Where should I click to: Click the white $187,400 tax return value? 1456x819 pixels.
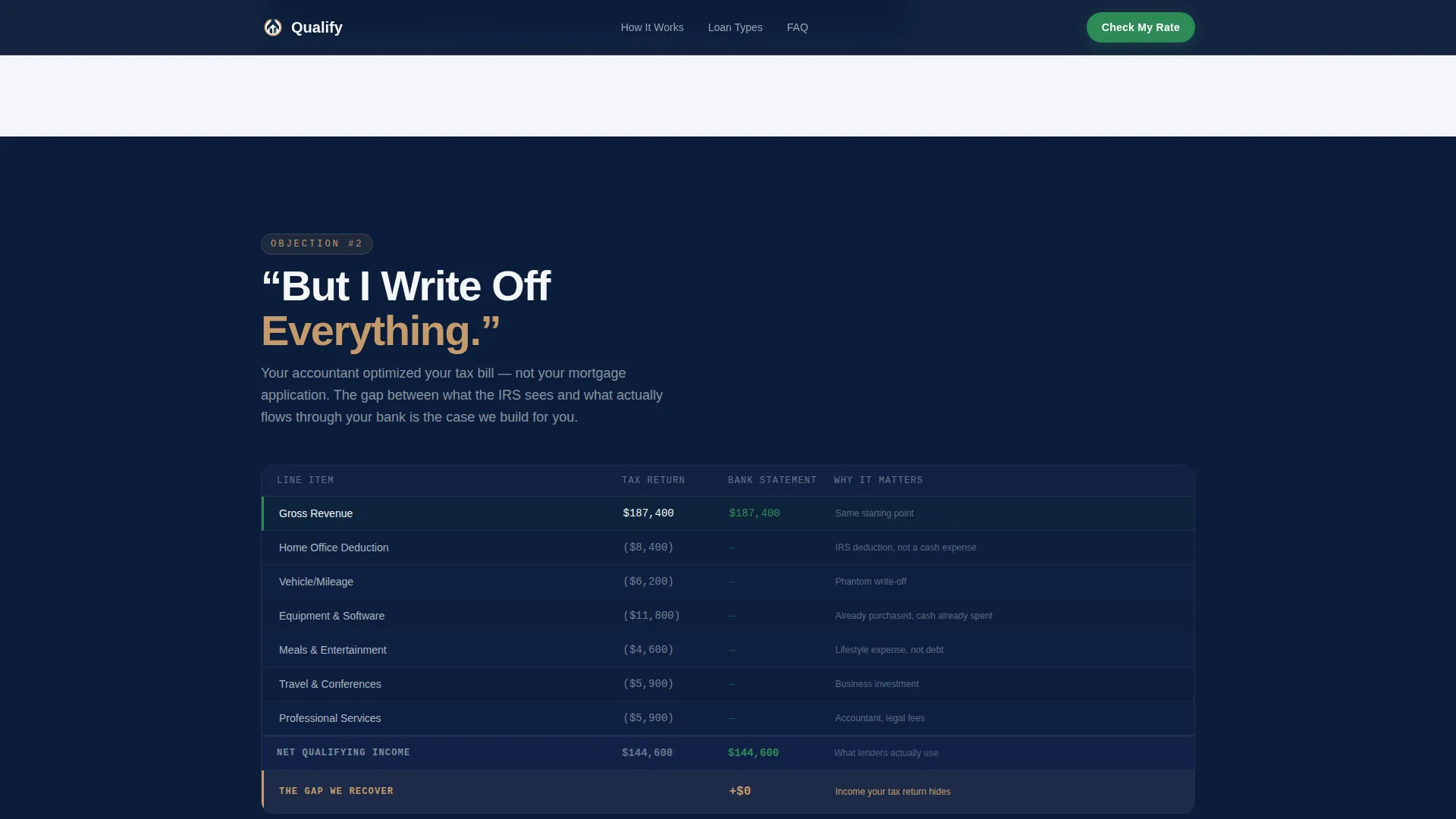648,513
